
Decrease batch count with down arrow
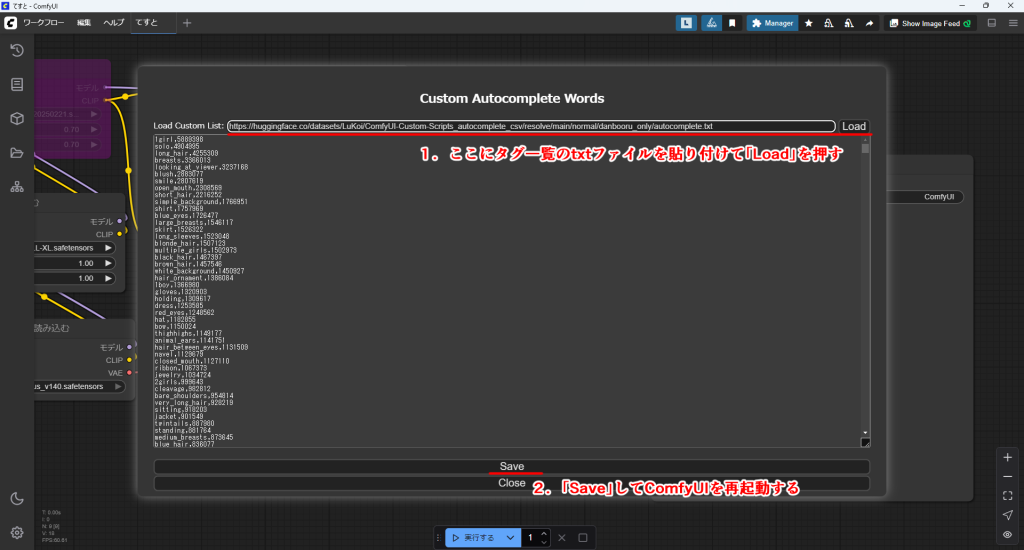[x=544, y=542]
